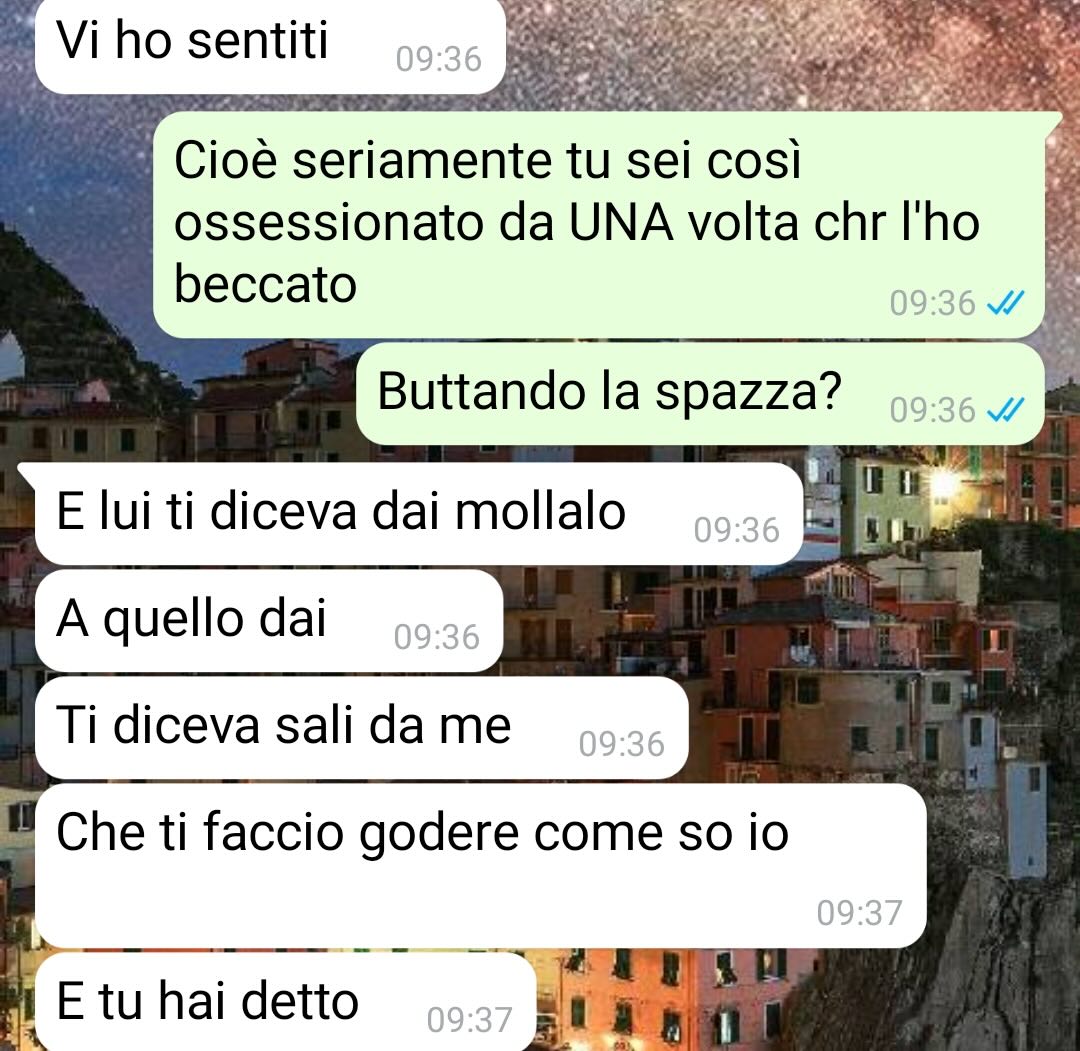Select the 'Cioè seriamente tu sei così' message
Viewport: 1080px width, 1051px height.
pyautogui.click(x=599, y=225)
